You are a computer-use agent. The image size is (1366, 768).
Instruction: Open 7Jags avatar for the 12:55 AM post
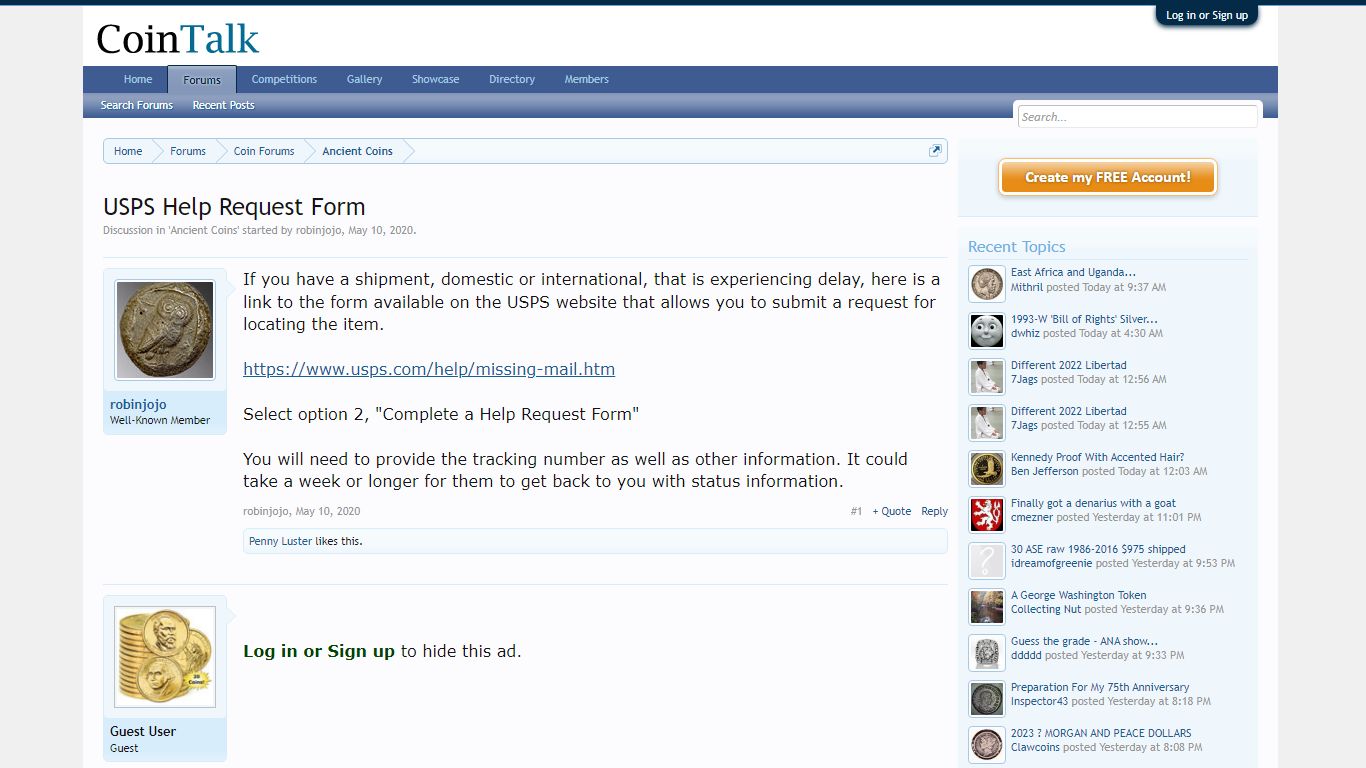(x=987, y=422)
